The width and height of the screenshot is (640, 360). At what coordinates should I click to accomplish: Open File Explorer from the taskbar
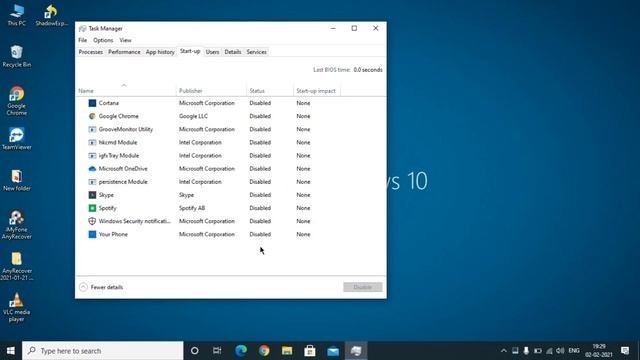pyautogui.click(x=287, y=351)
